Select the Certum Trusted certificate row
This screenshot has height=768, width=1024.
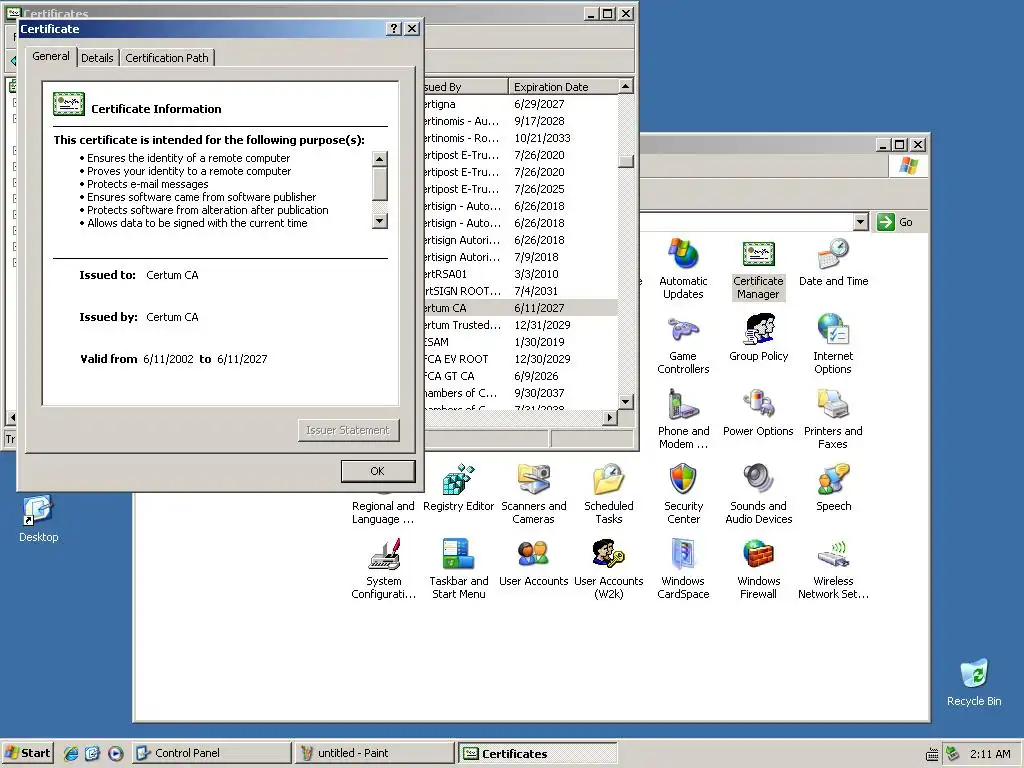coord(520,325)
